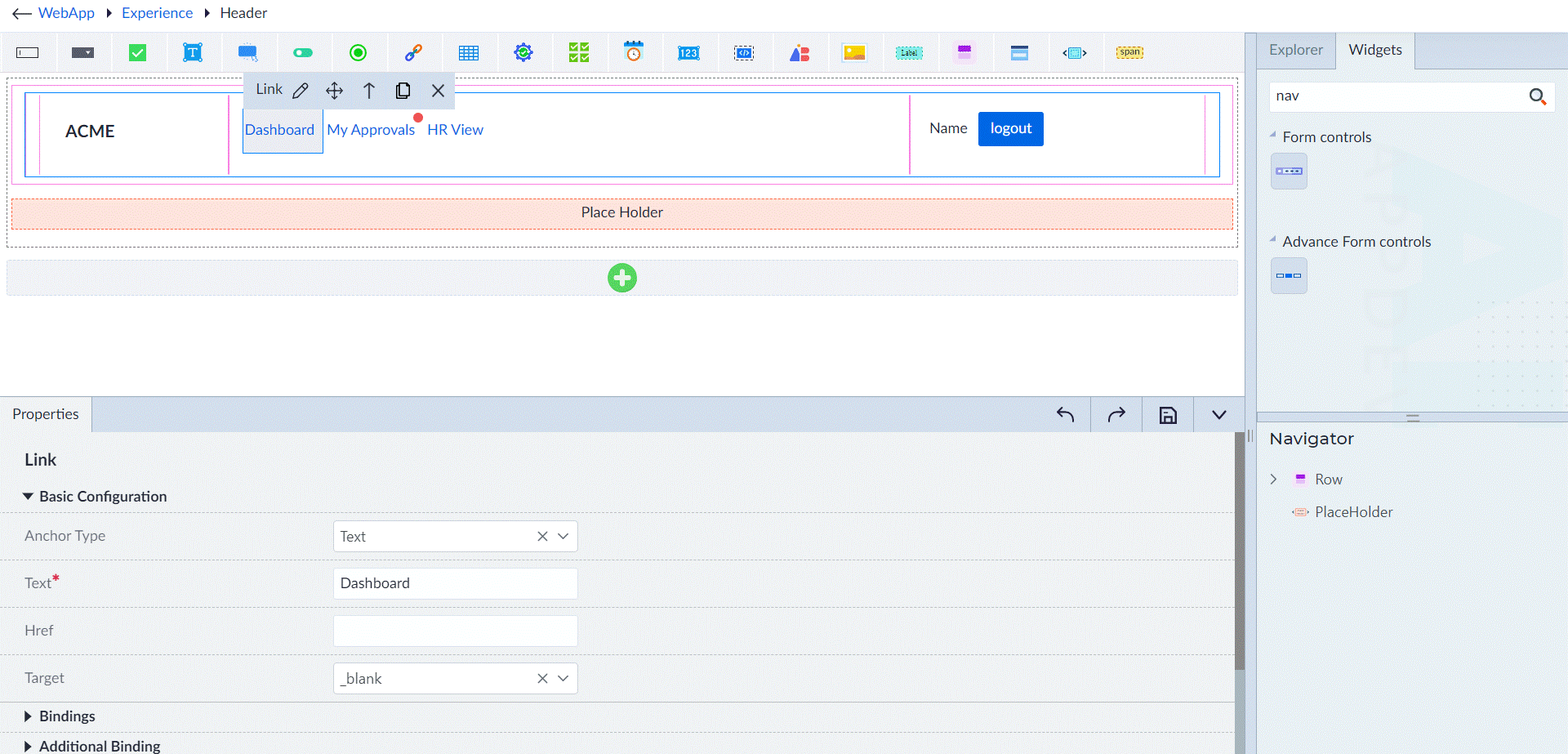Select the numeric 123 widget icon

point(688,53)
